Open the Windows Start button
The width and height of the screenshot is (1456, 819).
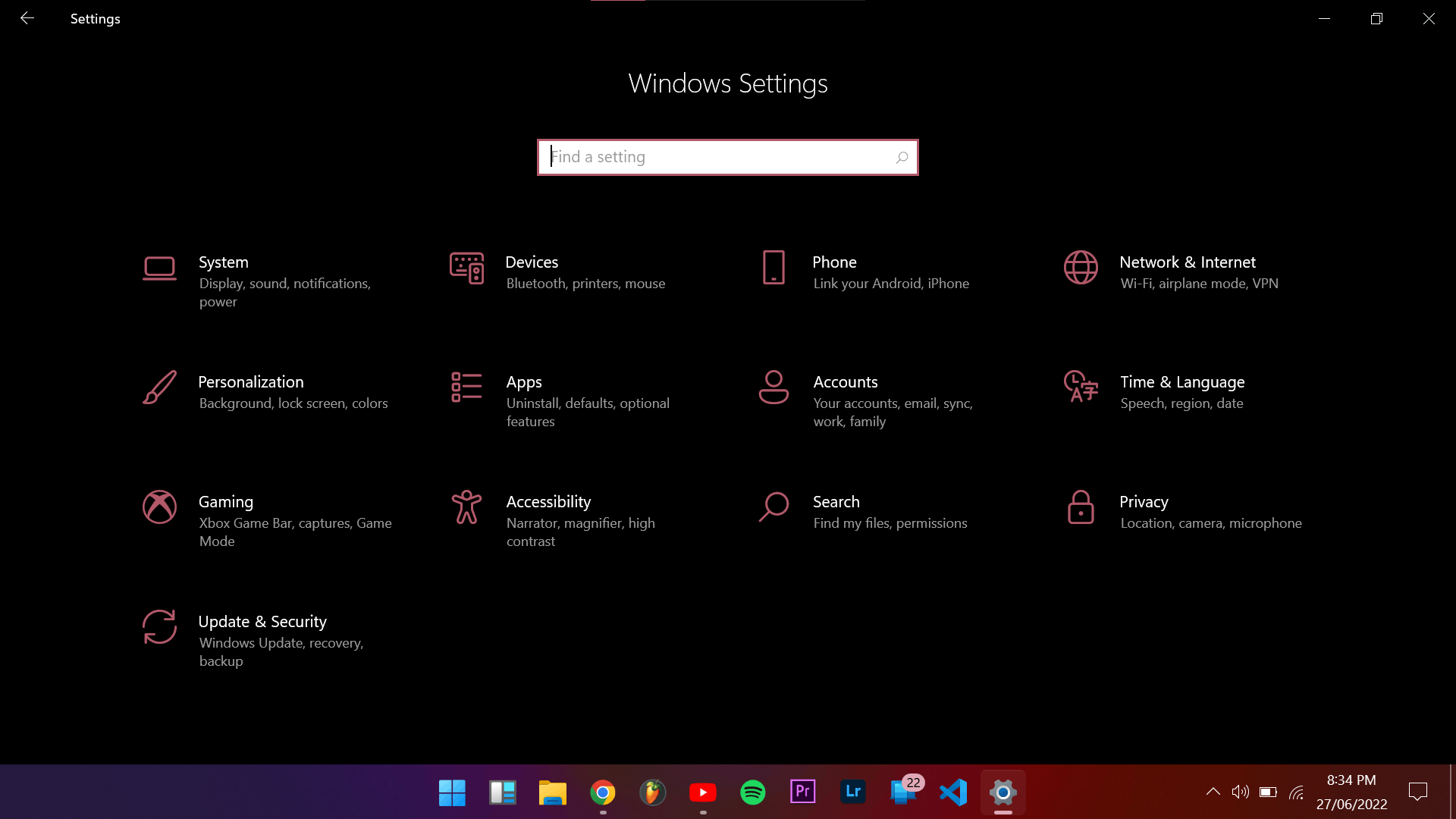[452, 792]
